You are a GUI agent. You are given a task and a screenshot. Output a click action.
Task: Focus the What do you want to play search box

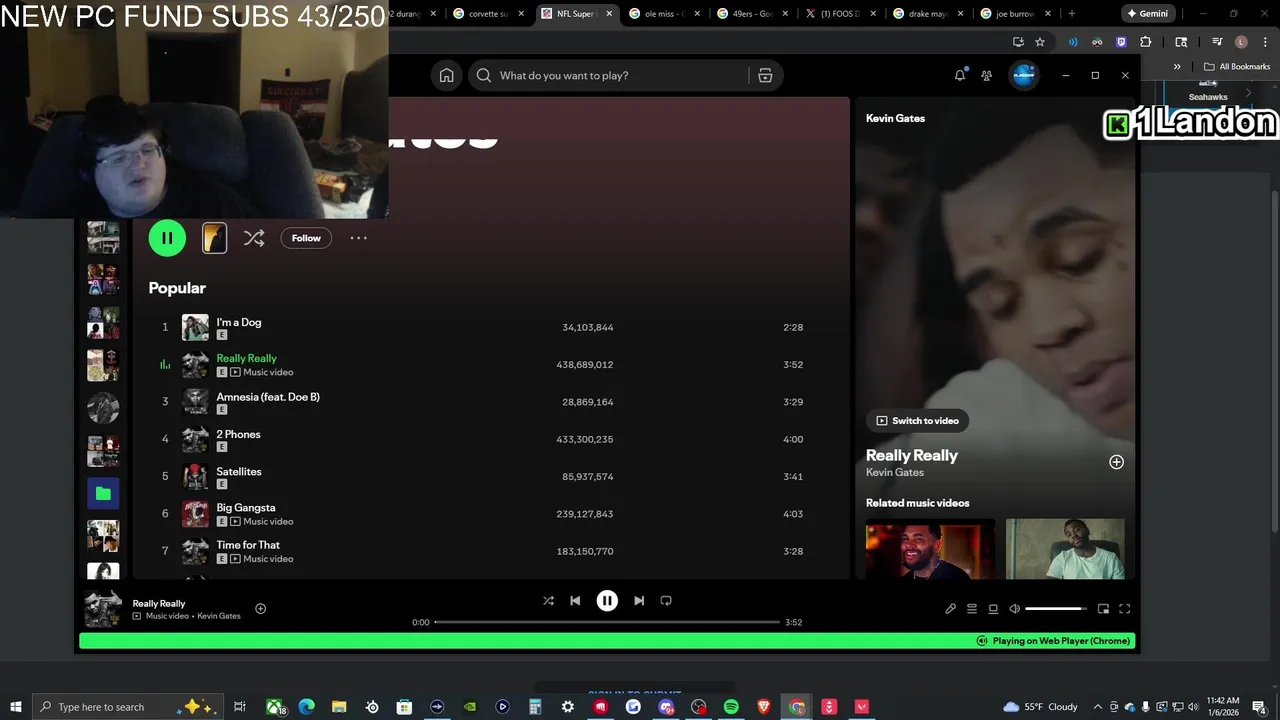click(x=610, y=75)
